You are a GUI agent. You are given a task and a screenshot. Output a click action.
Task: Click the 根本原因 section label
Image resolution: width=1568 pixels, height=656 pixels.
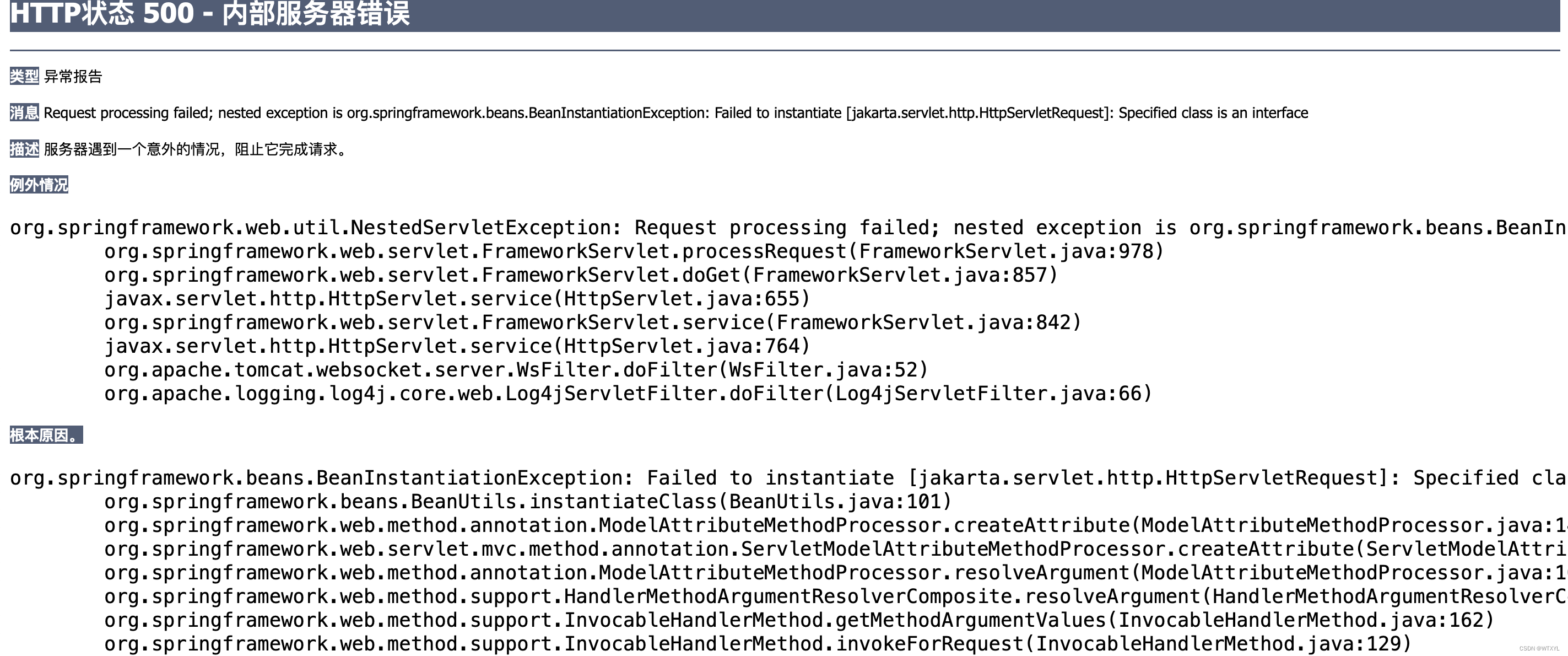click(46, 435)
